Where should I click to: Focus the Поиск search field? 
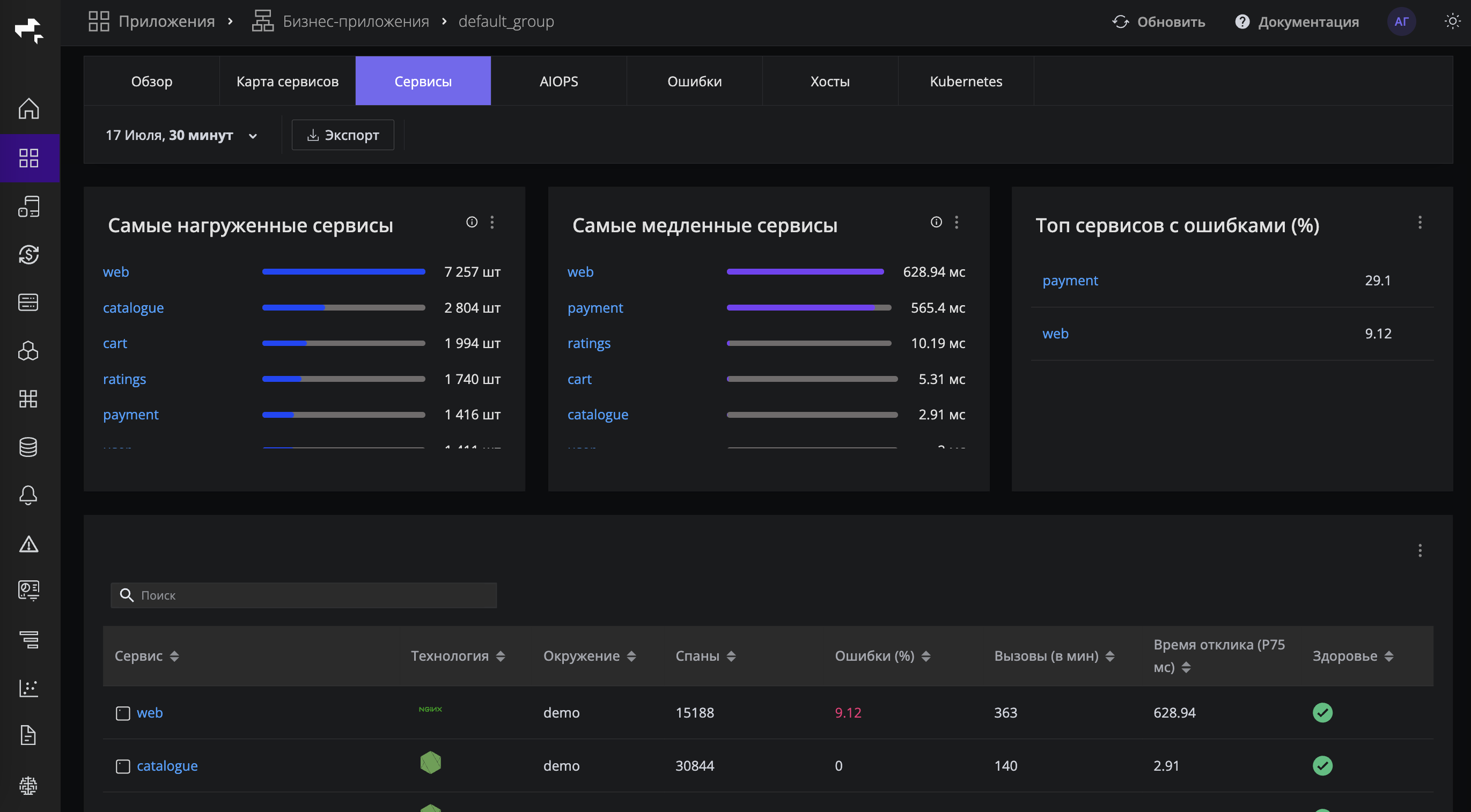coord(303,595)
